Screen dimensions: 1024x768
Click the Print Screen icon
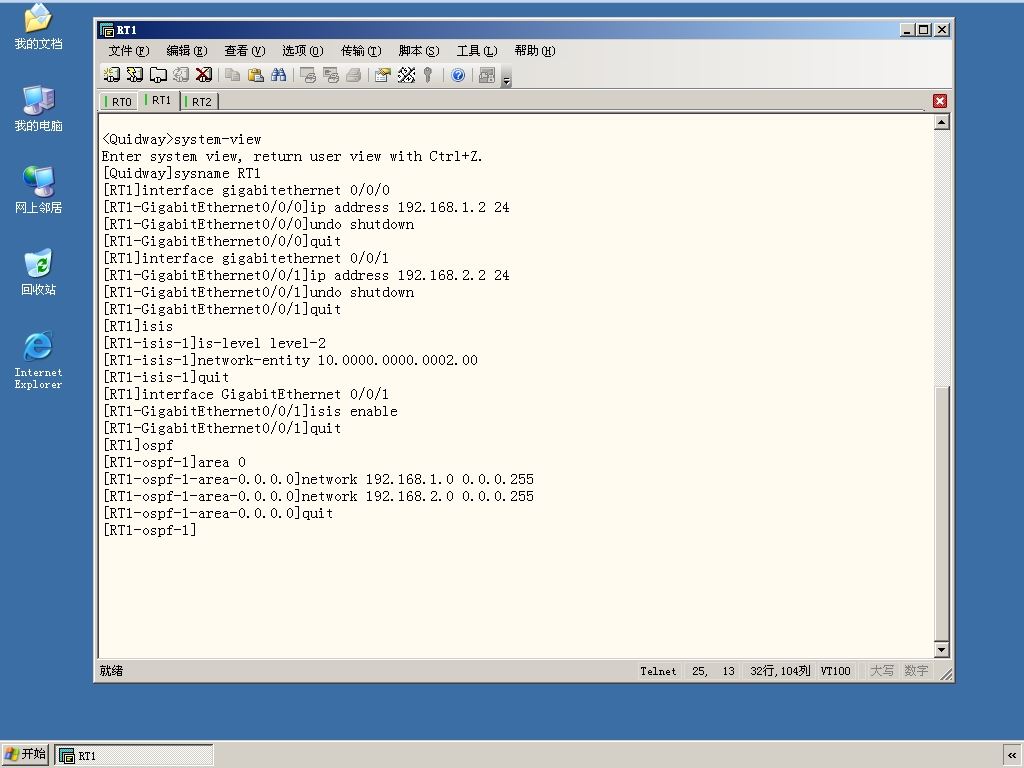pyautogui.click(x=308, y=75)
